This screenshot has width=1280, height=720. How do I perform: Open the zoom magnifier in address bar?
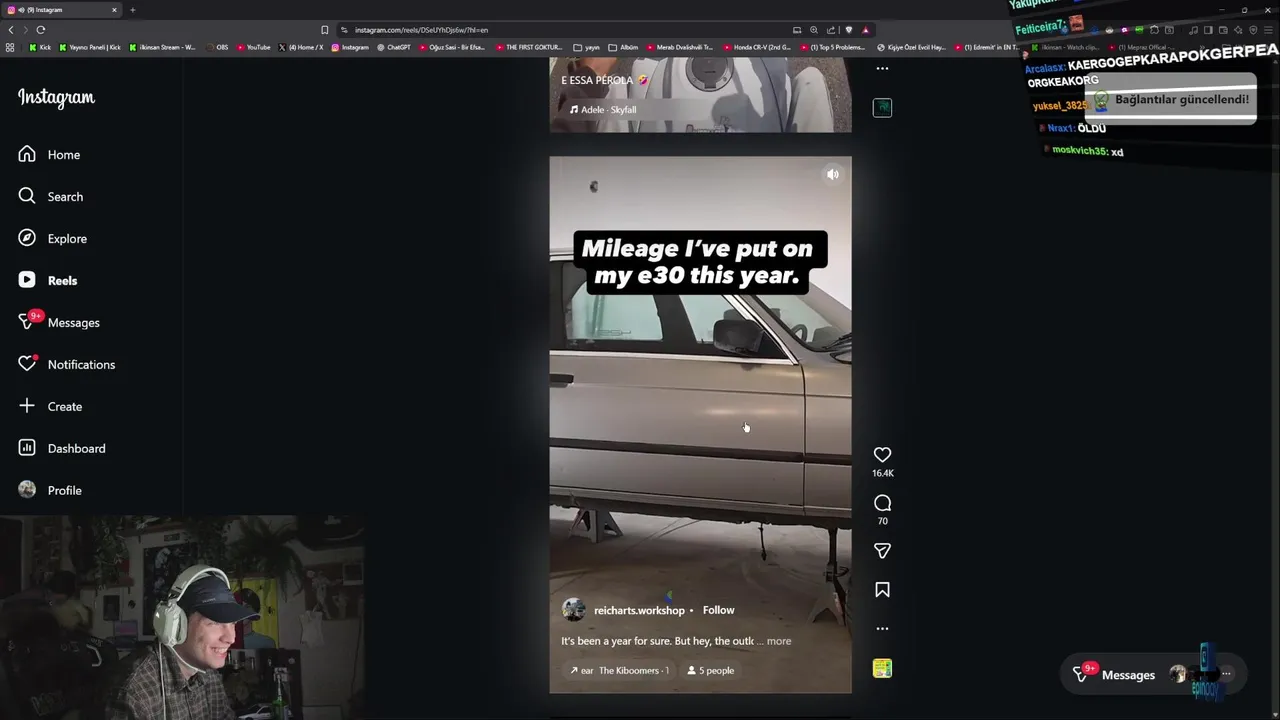pyautogui.click(x=814, y=30)
